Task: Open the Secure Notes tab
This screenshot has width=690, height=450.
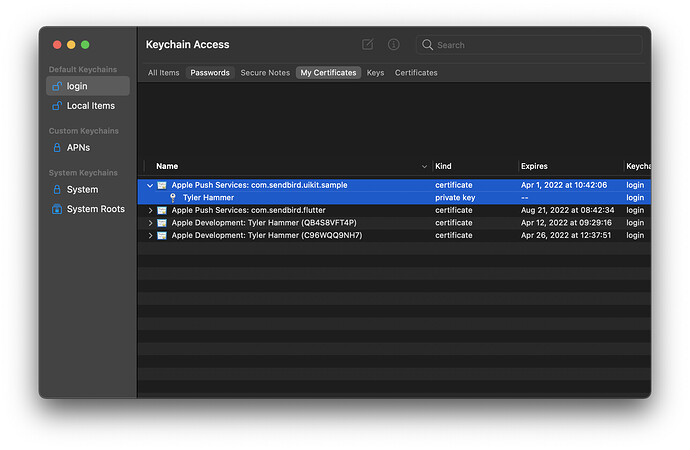Action: coord(265,73)
